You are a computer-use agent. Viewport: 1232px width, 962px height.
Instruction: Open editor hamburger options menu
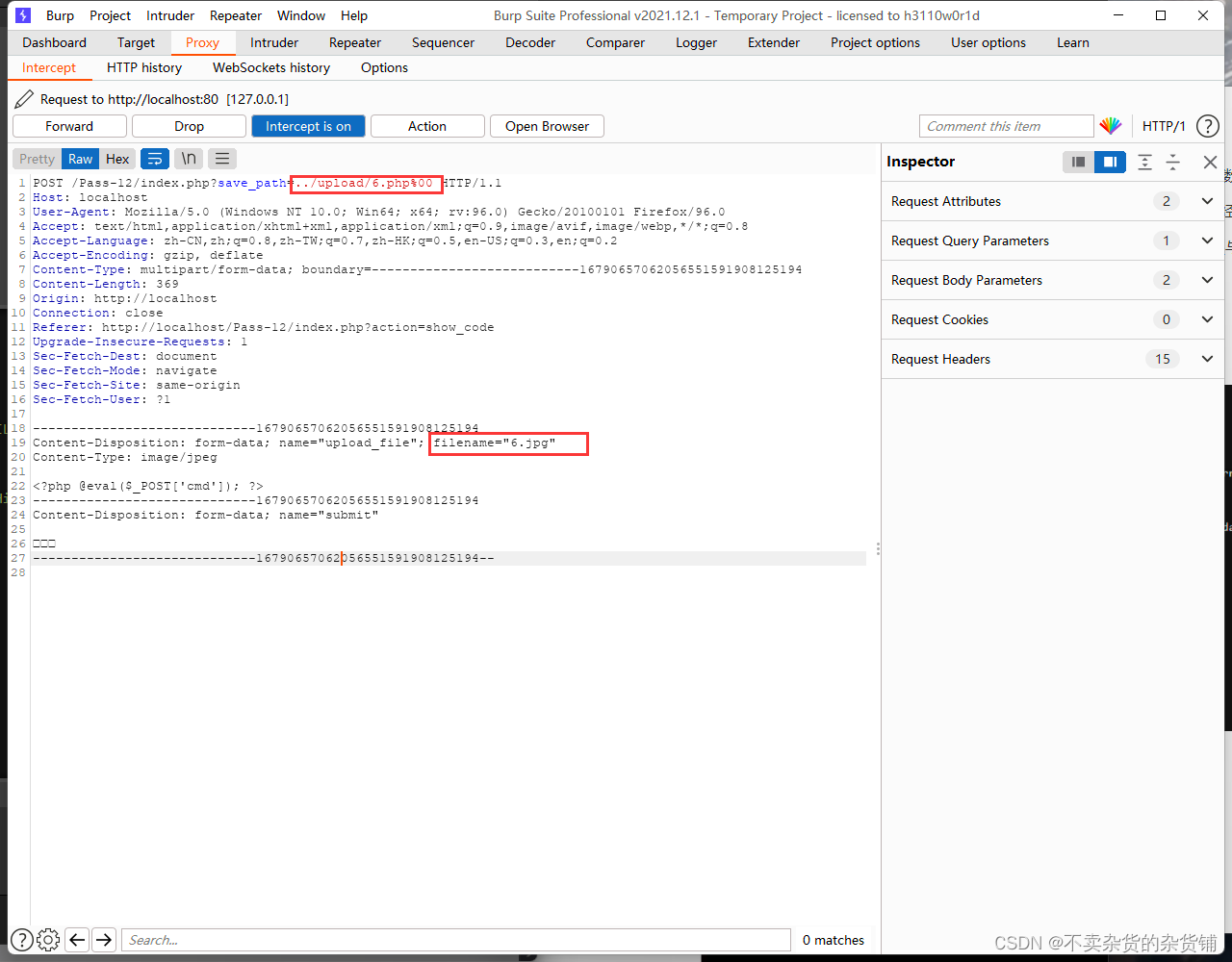tap(222, 159)
